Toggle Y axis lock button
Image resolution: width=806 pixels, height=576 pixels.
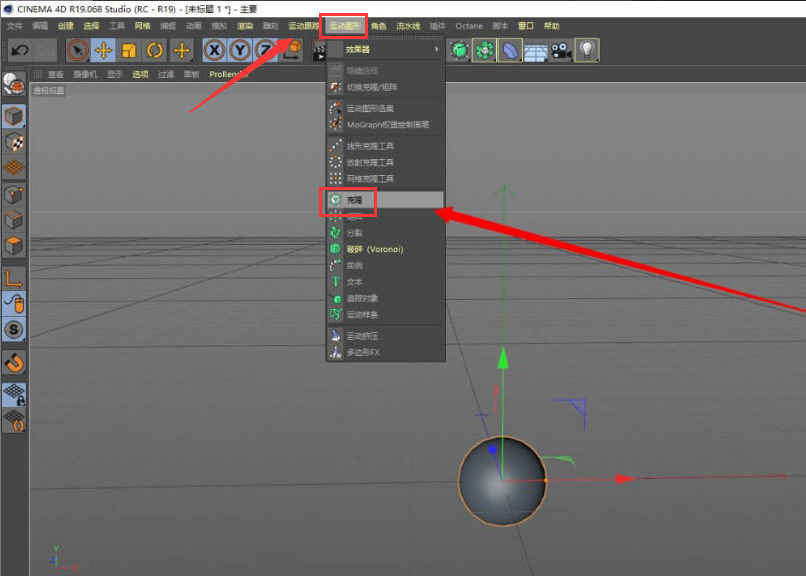(x=239, y=50)
